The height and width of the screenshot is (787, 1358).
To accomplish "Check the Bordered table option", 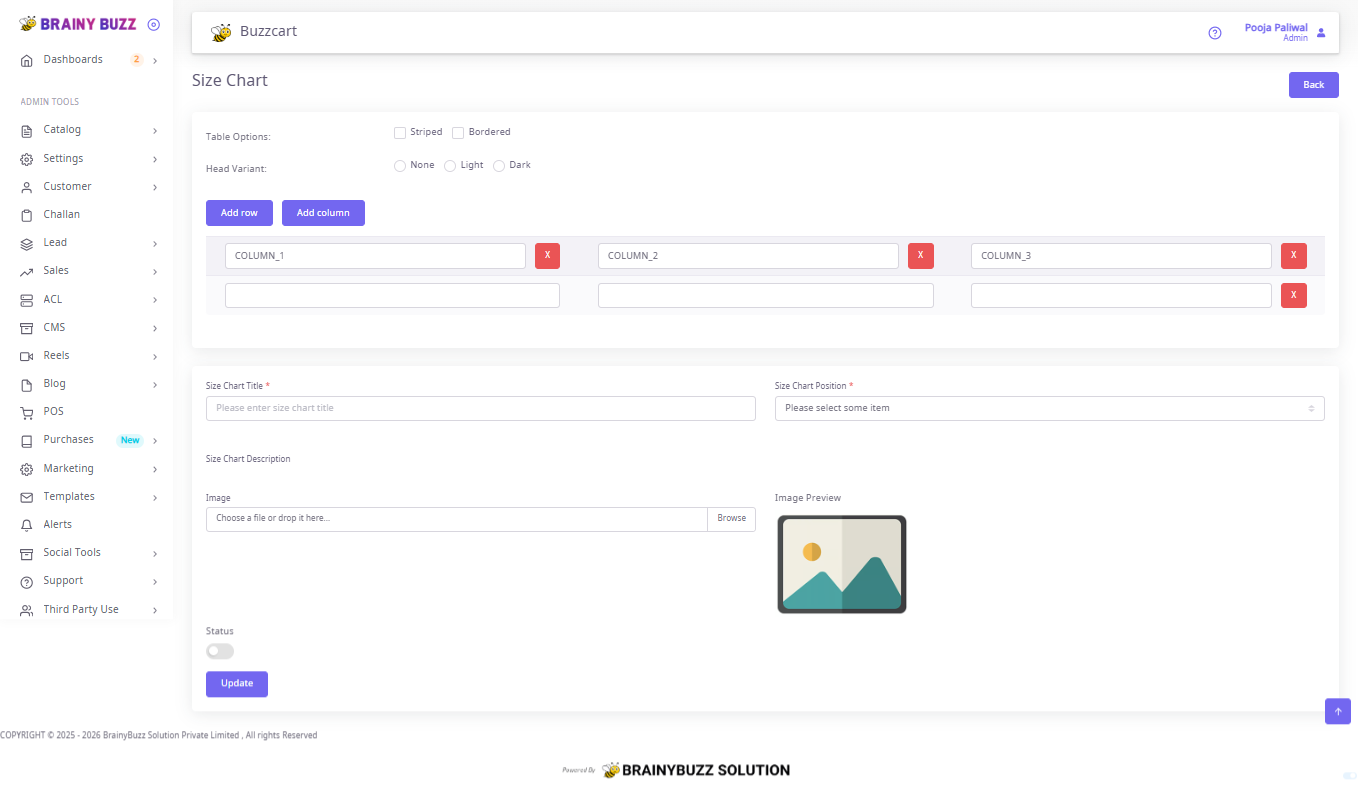I will point(458,132).
